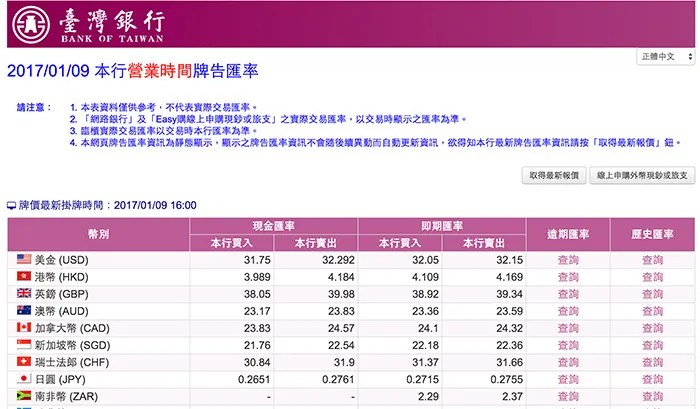The height and width of the screenshot is (409, 700).
Task: Click GBP spot selling rate 39.34
Action: tap(509, 294)
